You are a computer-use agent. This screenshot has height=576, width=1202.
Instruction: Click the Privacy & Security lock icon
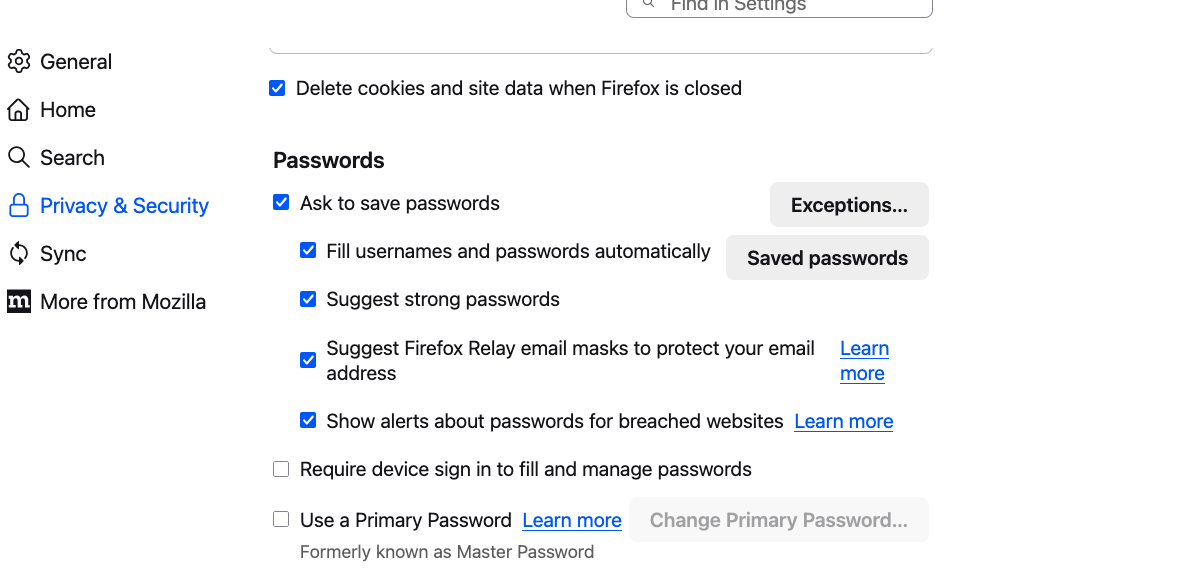point(18,206)
